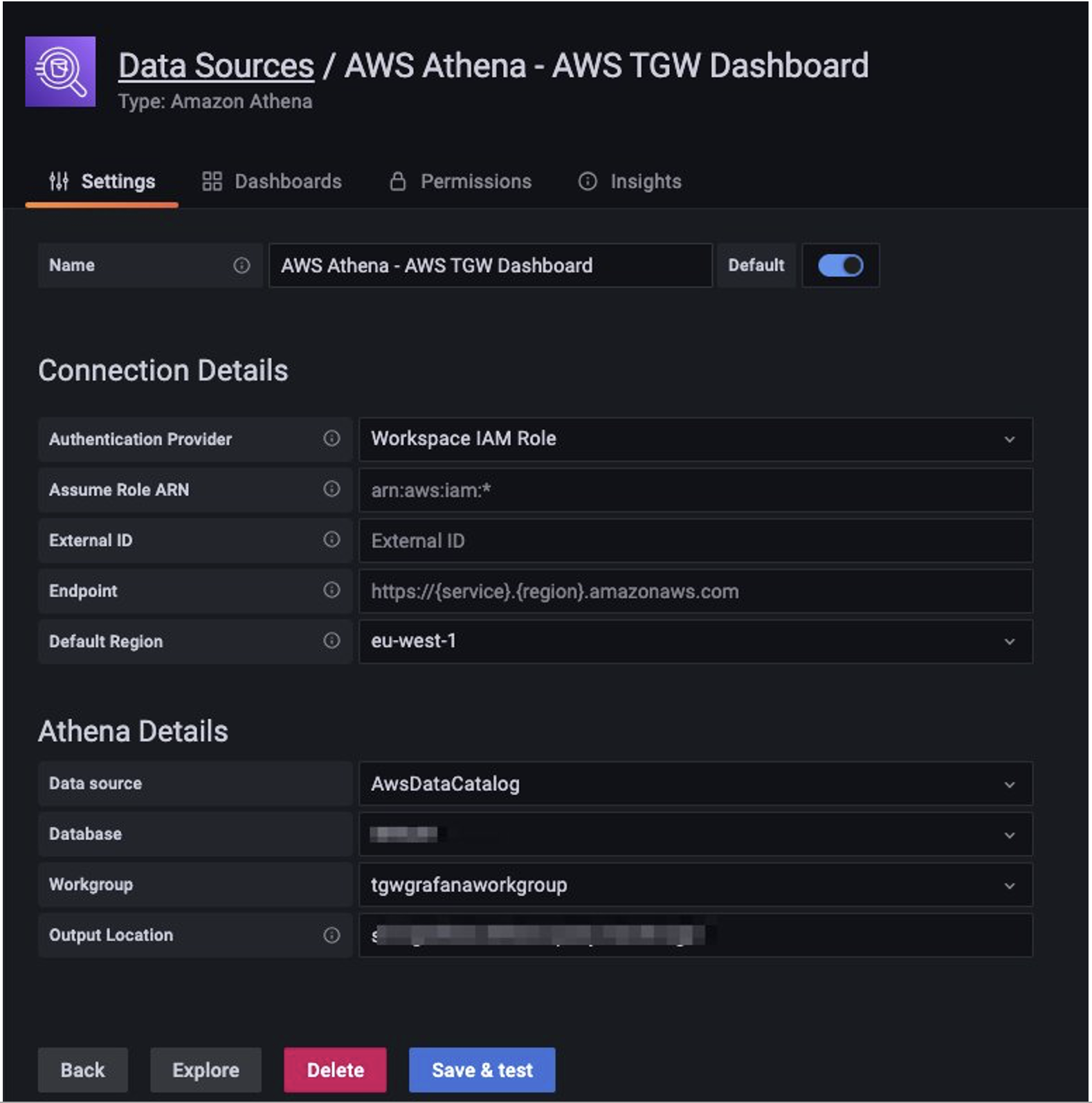Click info icon beside Assume Role ARN
This screenshot has height=1103, width=1092.
coord(331,489)
